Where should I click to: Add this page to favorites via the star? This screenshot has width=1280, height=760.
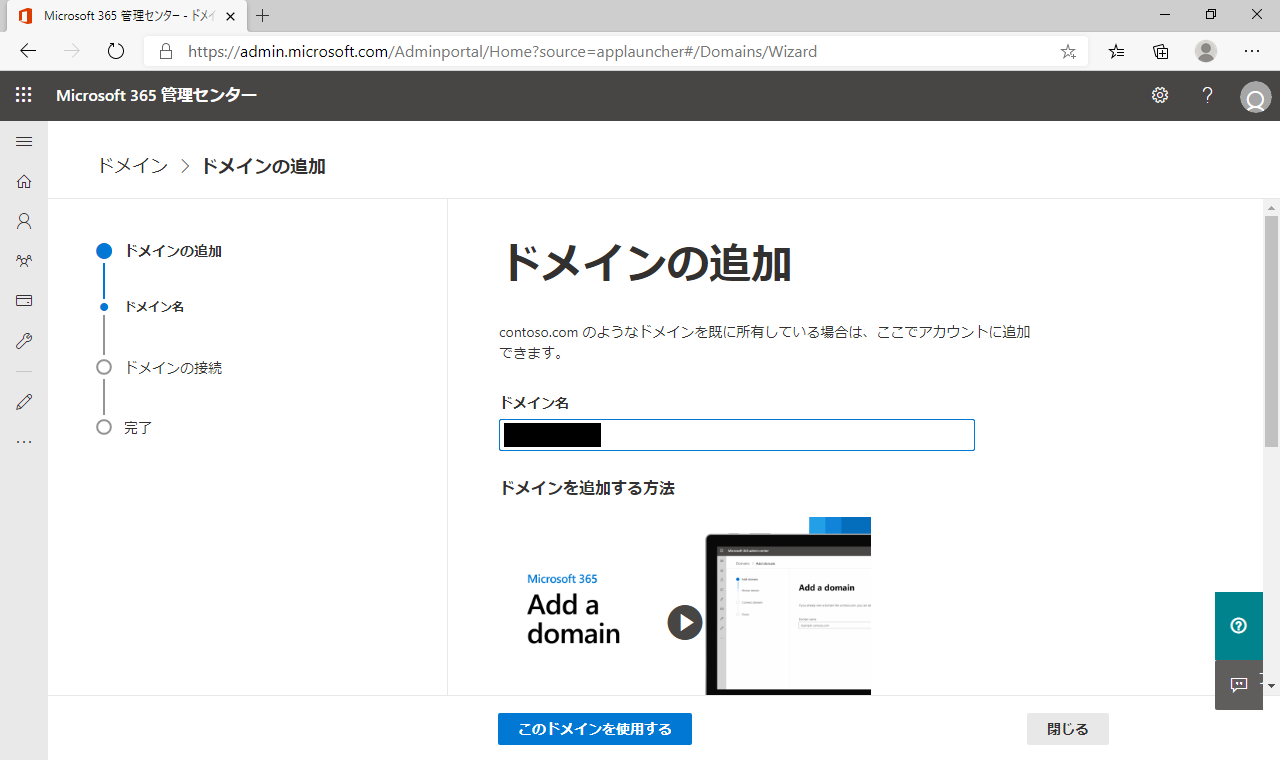click(x=1068, y=51)
